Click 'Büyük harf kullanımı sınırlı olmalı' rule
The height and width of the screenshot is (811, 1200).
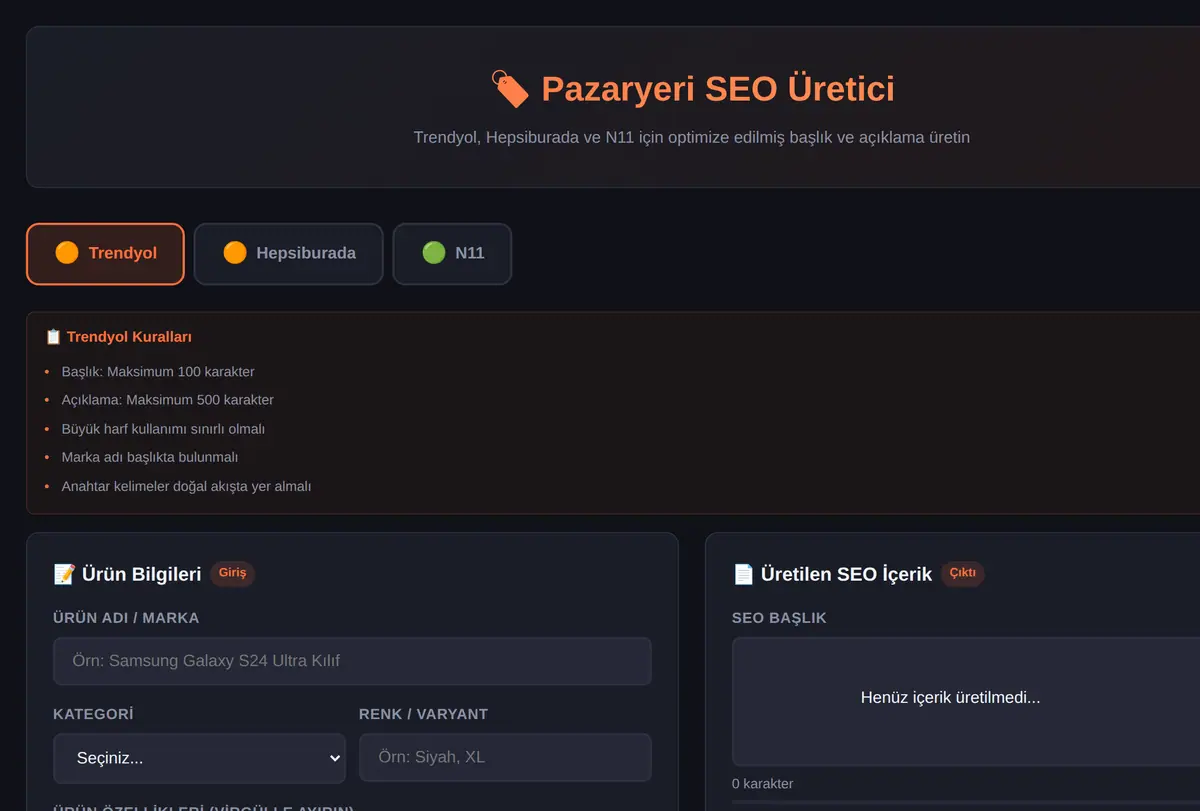click(163, 429)
